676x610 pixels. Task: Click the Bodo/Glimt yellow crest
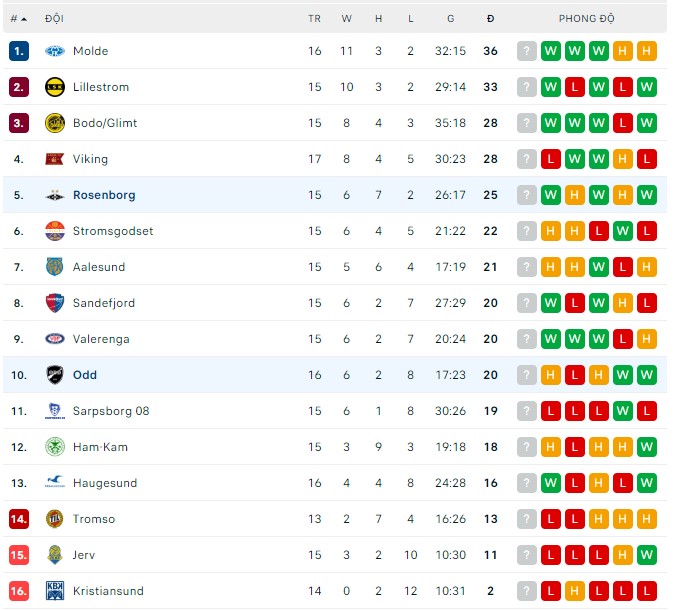click(x=55, y=123)
